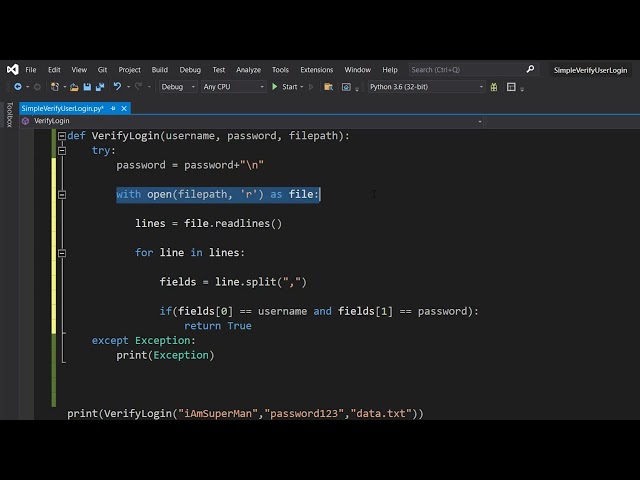Click the Python environments package icon
640x480 pixels.
[494, 87]
